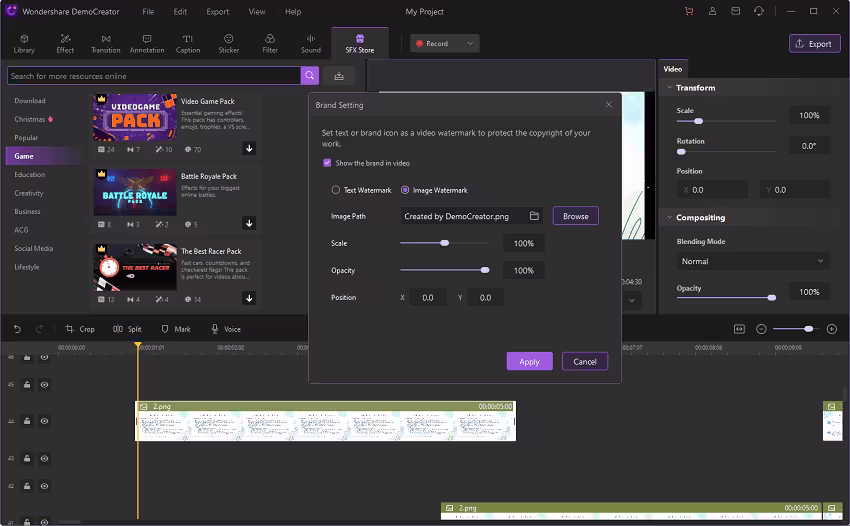The image size is (850, 526).
Task: Switch to the SFX Store tab
Action: pos(360,43)
